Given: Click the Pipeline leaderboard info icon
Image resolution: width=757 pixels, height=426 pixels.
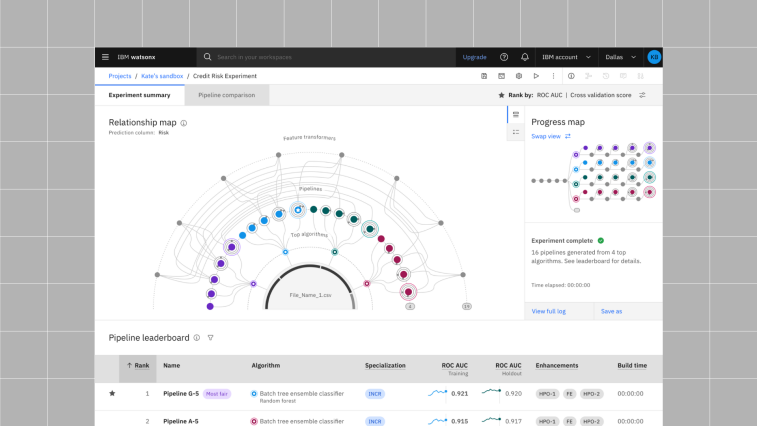Looking at the screenshot, I should coord(196,338).
